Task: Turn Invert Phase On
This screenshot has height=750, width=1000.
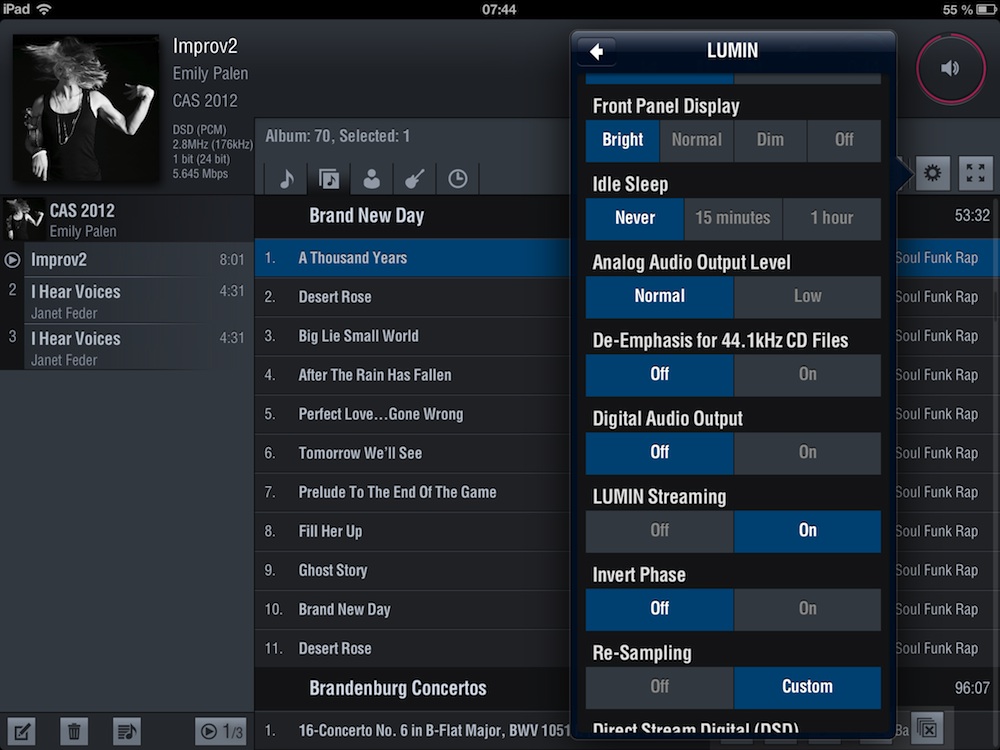Action: point(807,609)
